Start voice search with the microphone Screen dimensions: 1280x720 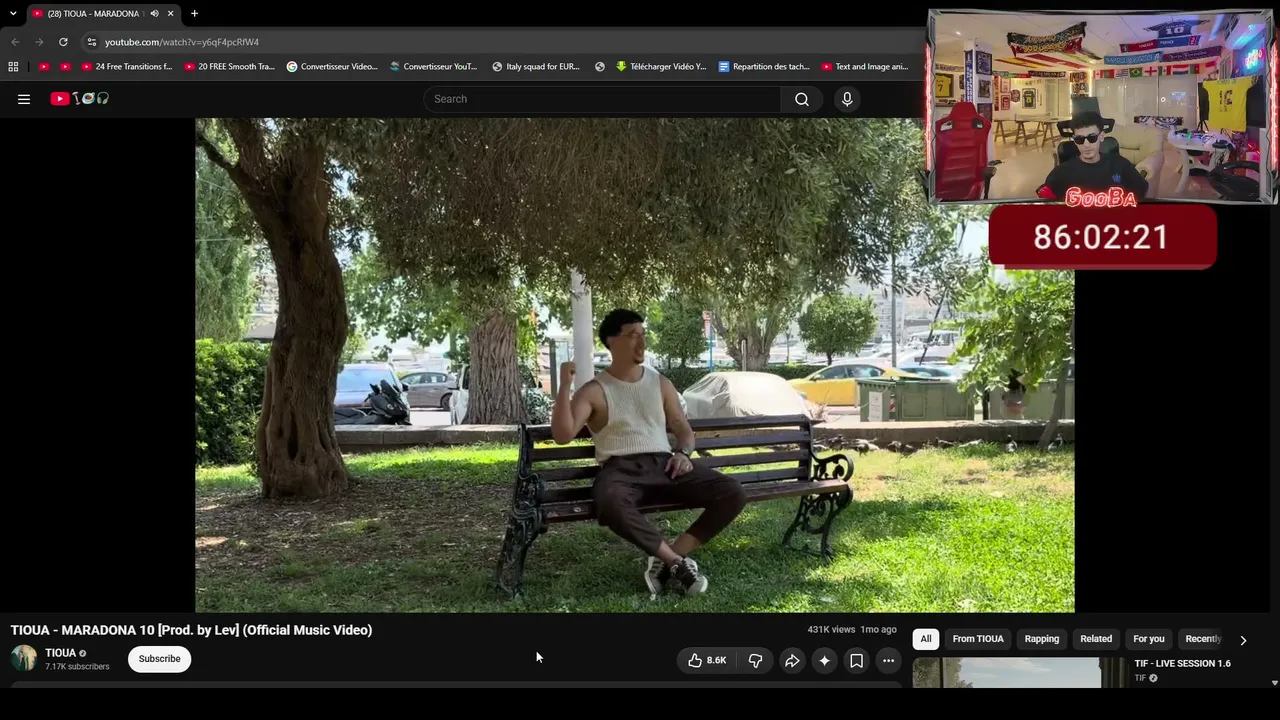coord(847,99)
